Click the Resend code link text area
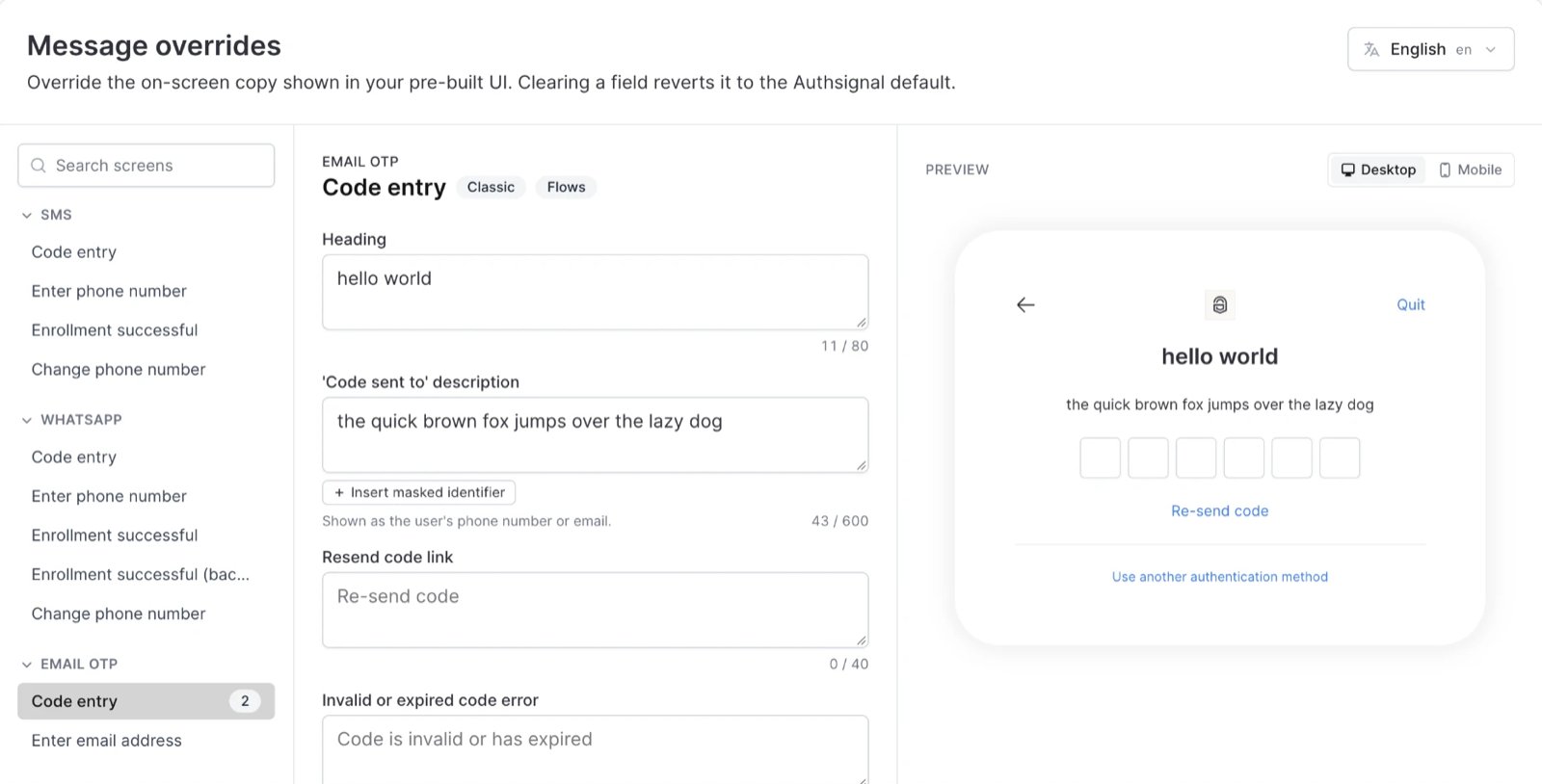 (x=596, y=610)
